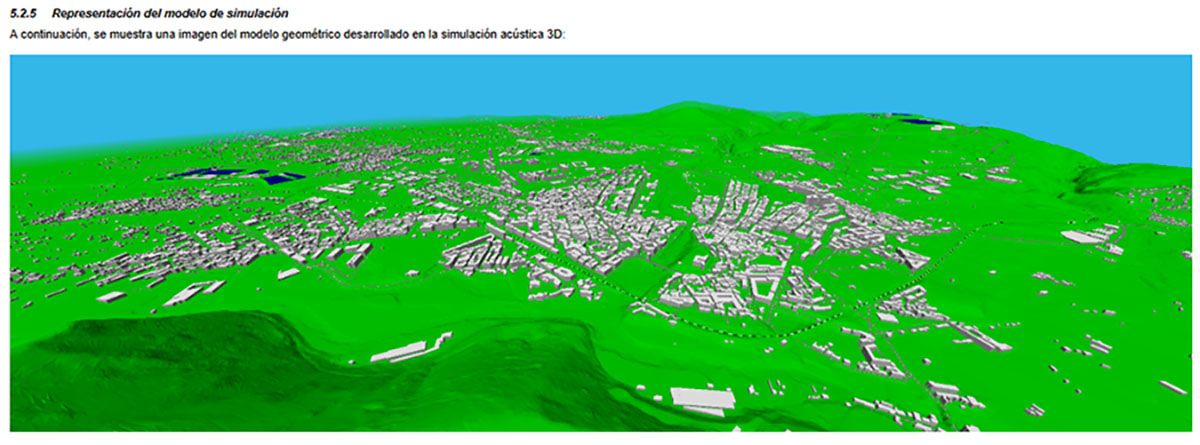Click the dark blue patch on the right hilltop

[920, 121]
